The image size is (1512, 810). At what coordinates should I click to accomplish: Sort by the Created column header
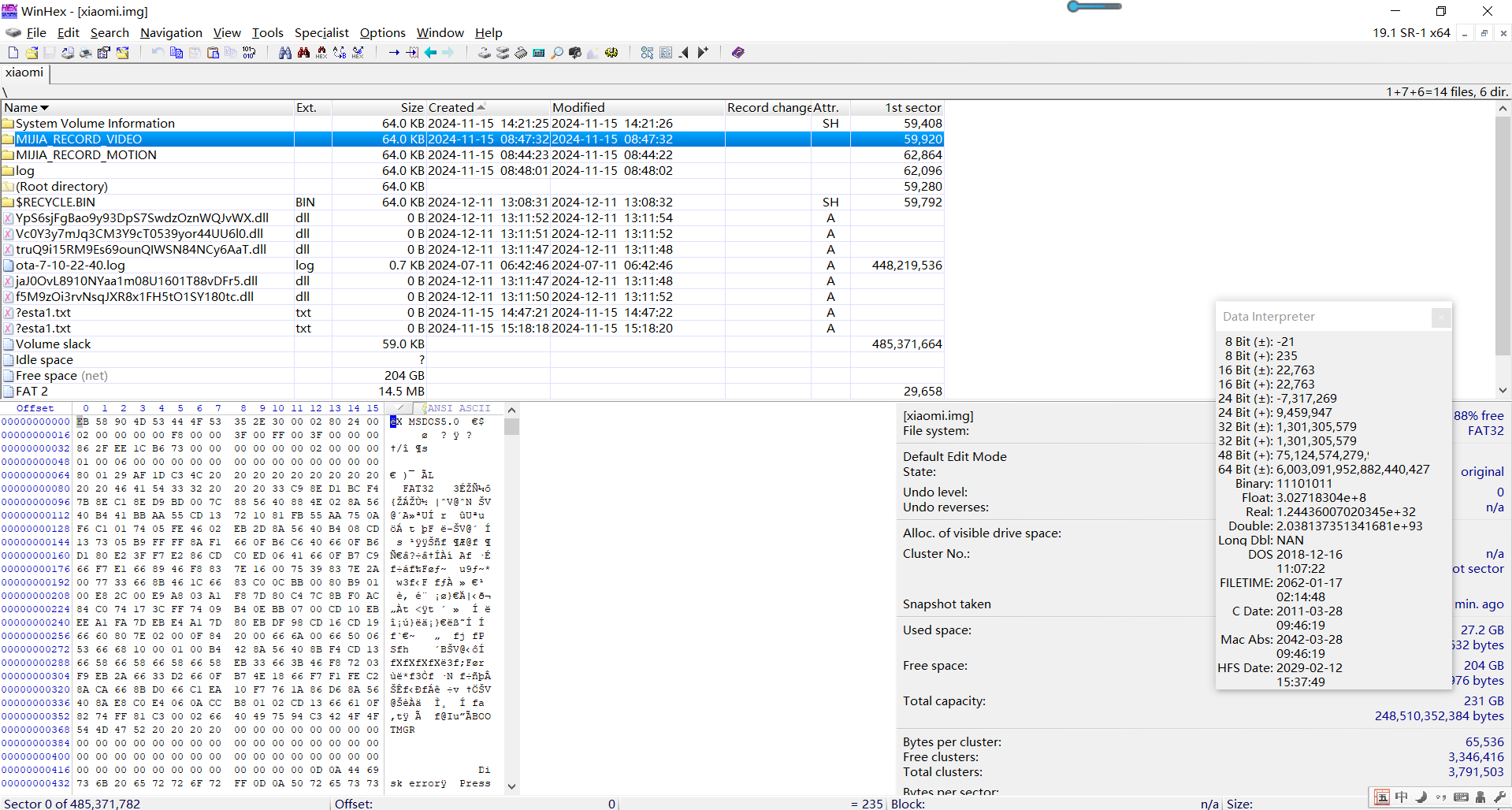click(x=451, y=108)
